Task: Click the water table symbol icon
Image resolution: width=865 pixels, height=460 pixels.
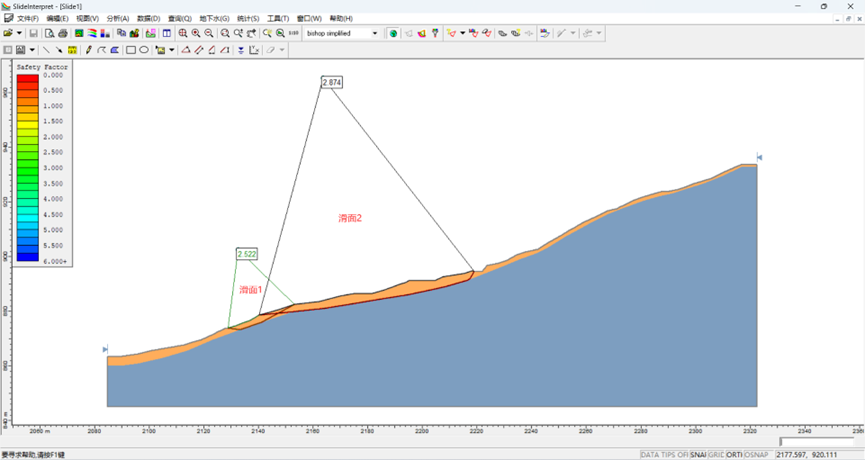Action: point(241,50)
